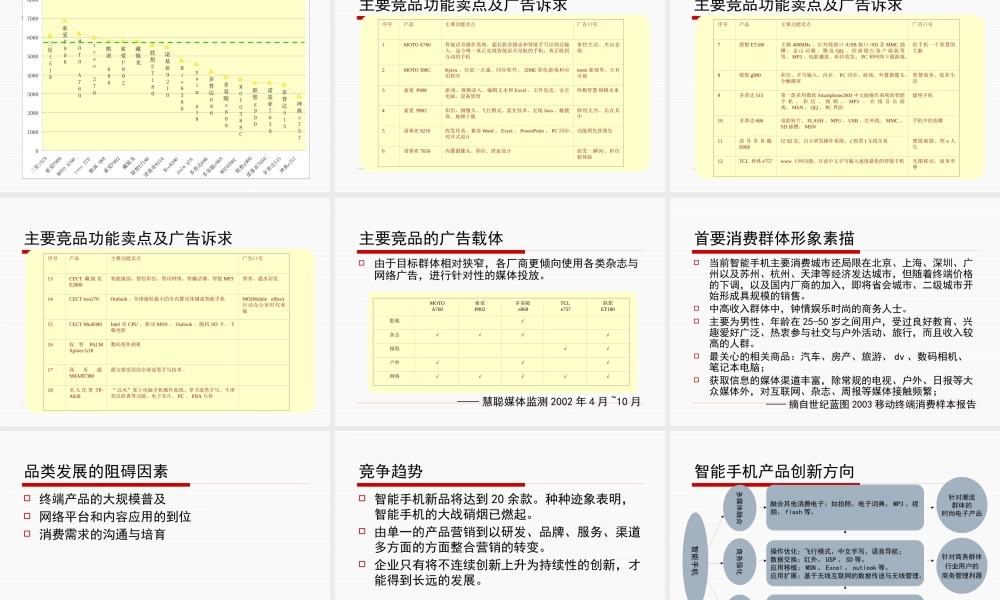1000x600 pixels.
Task: Open the slide titled 品类发展的阻碍因素
Action: click(165, 515)
